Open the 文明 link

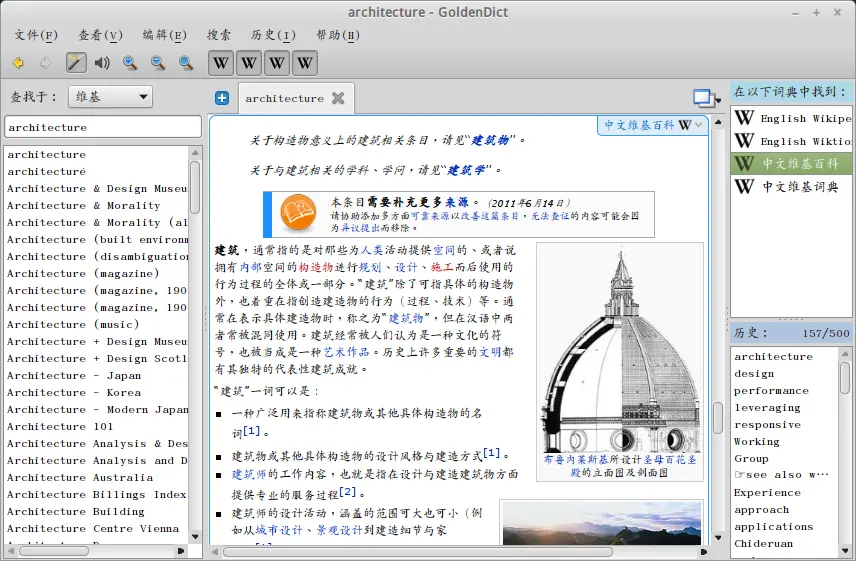tap(490, 352)
